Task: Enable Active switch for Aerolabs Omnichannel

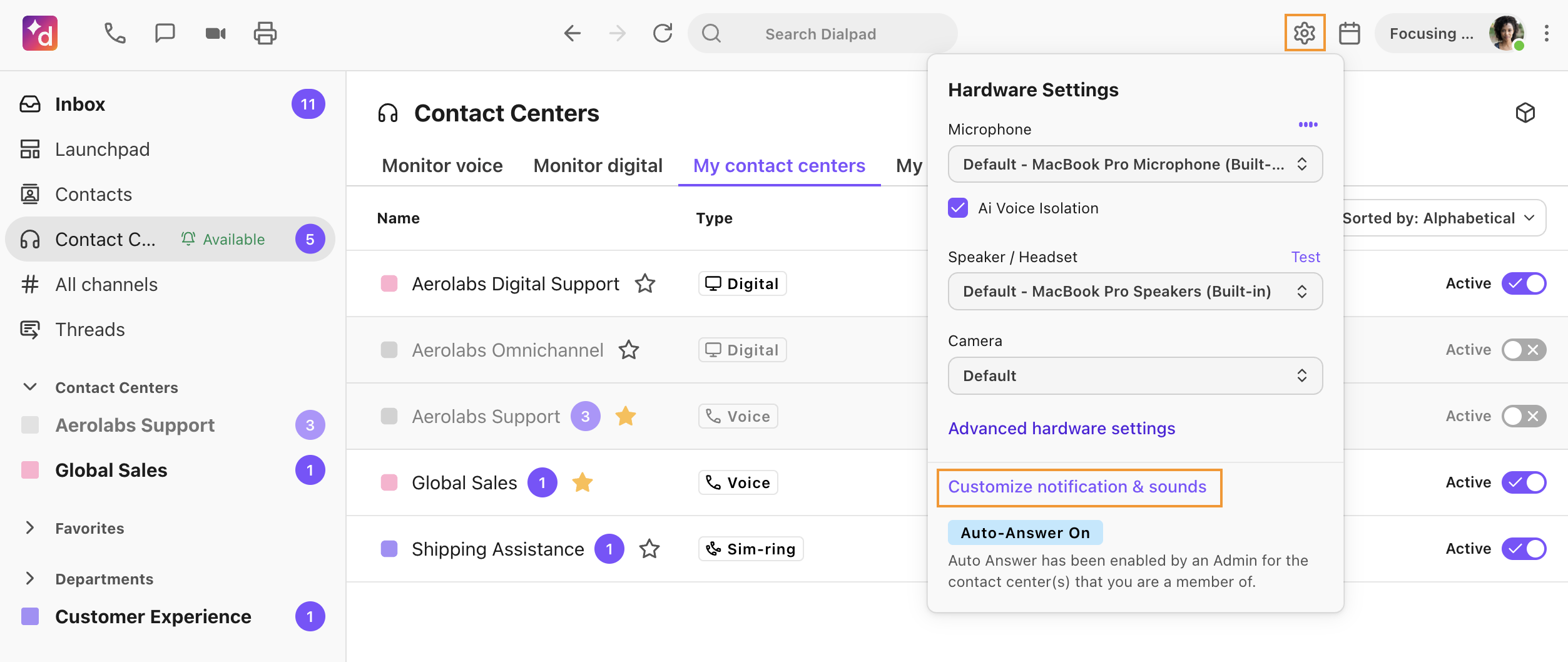Action: [1524, 350]
